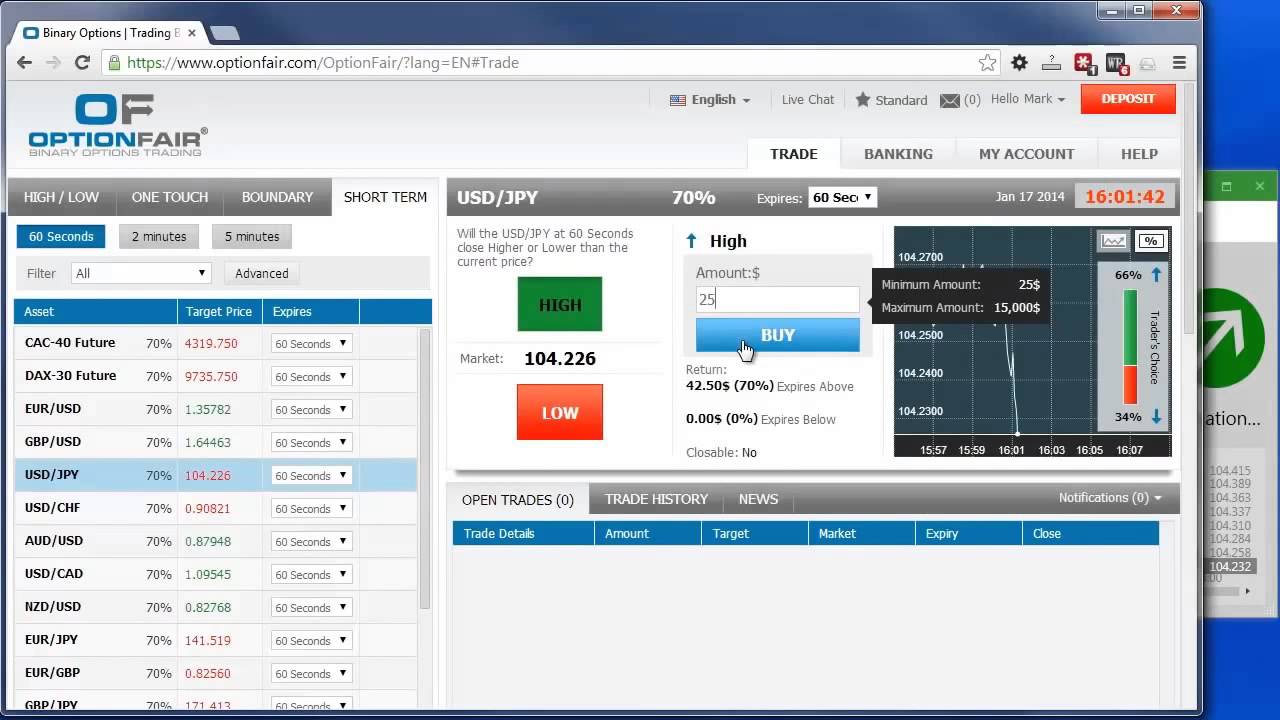The height and width of the screenshot is (720, 1280).
Task: Open the TRADE HISTORY tab
Action: (656, 499)
